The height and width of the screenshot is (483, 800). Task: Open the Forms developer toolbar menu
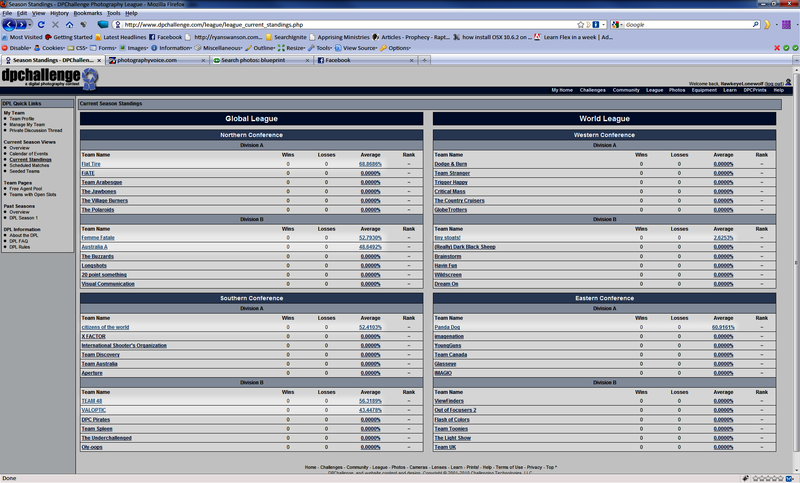[x=104, y=48]
